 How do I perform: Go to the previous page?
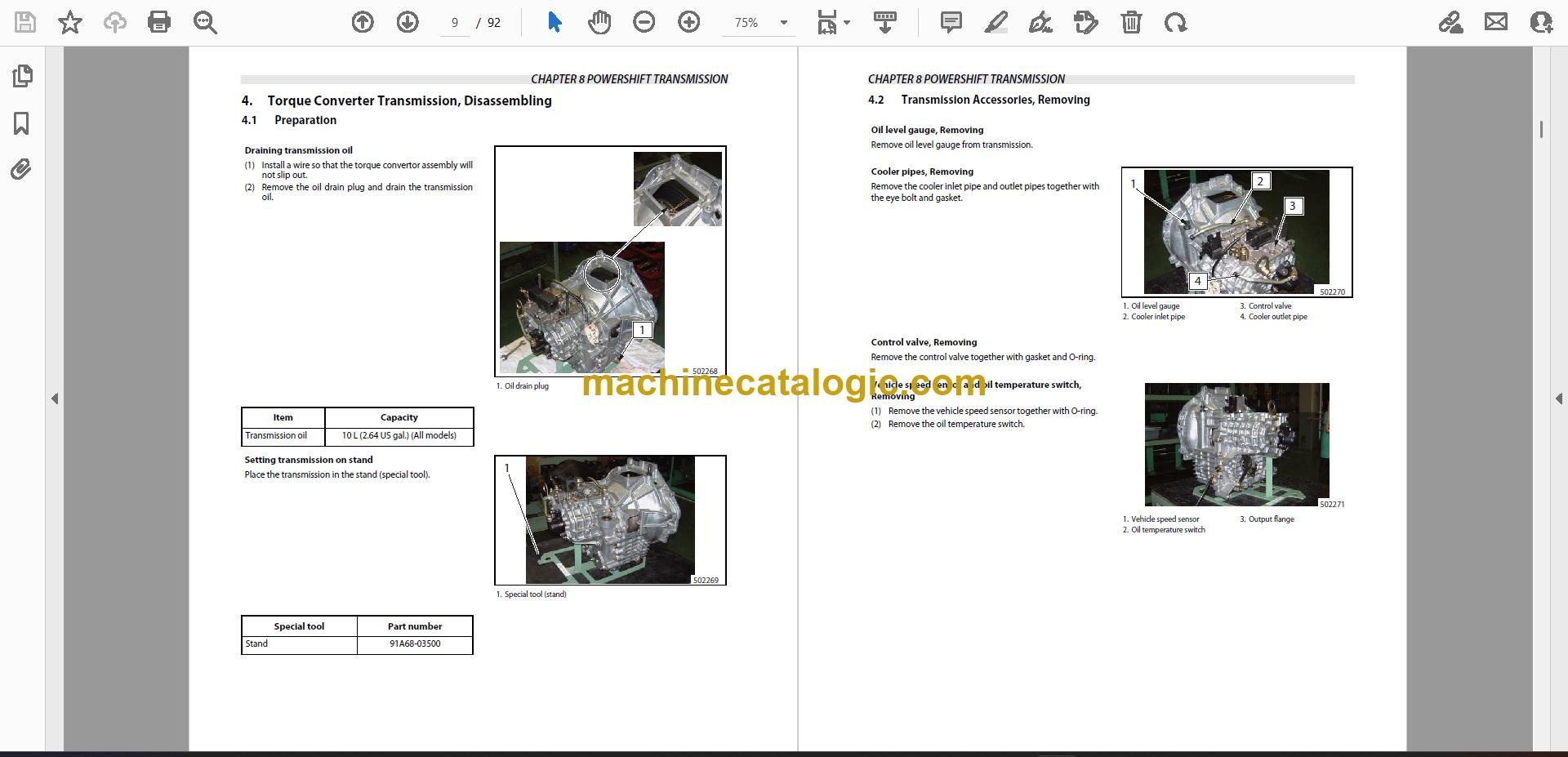363,22
